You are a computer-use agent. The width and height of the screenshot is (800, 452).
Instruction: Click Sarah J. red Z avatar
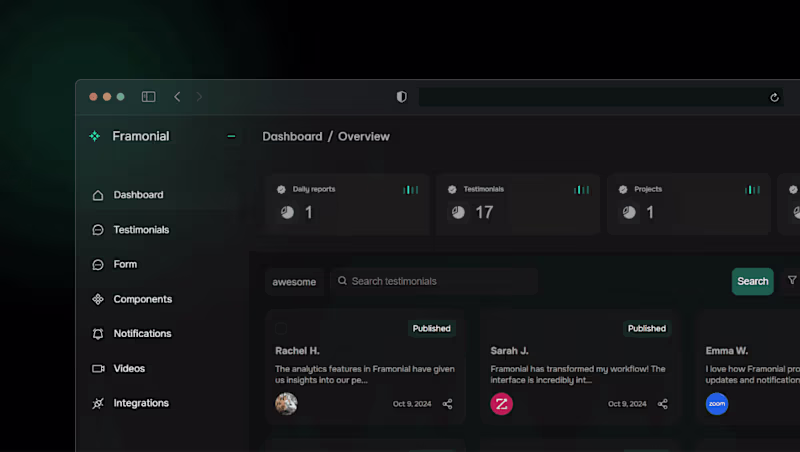coord(502,404)
